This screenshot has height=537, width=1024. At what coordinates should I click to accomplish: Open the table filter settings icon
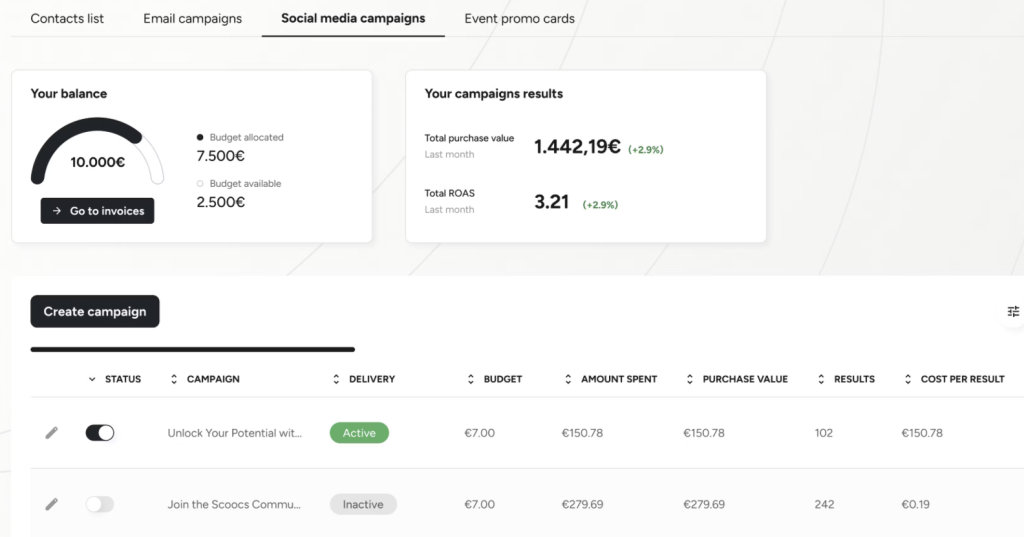1012,312
